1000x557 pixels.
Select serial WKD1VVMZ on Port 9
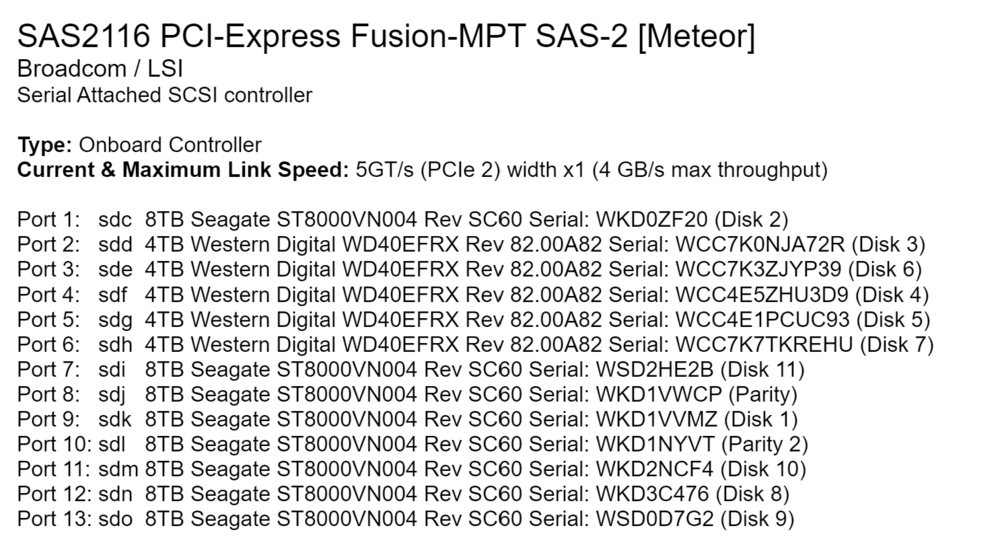656,420
